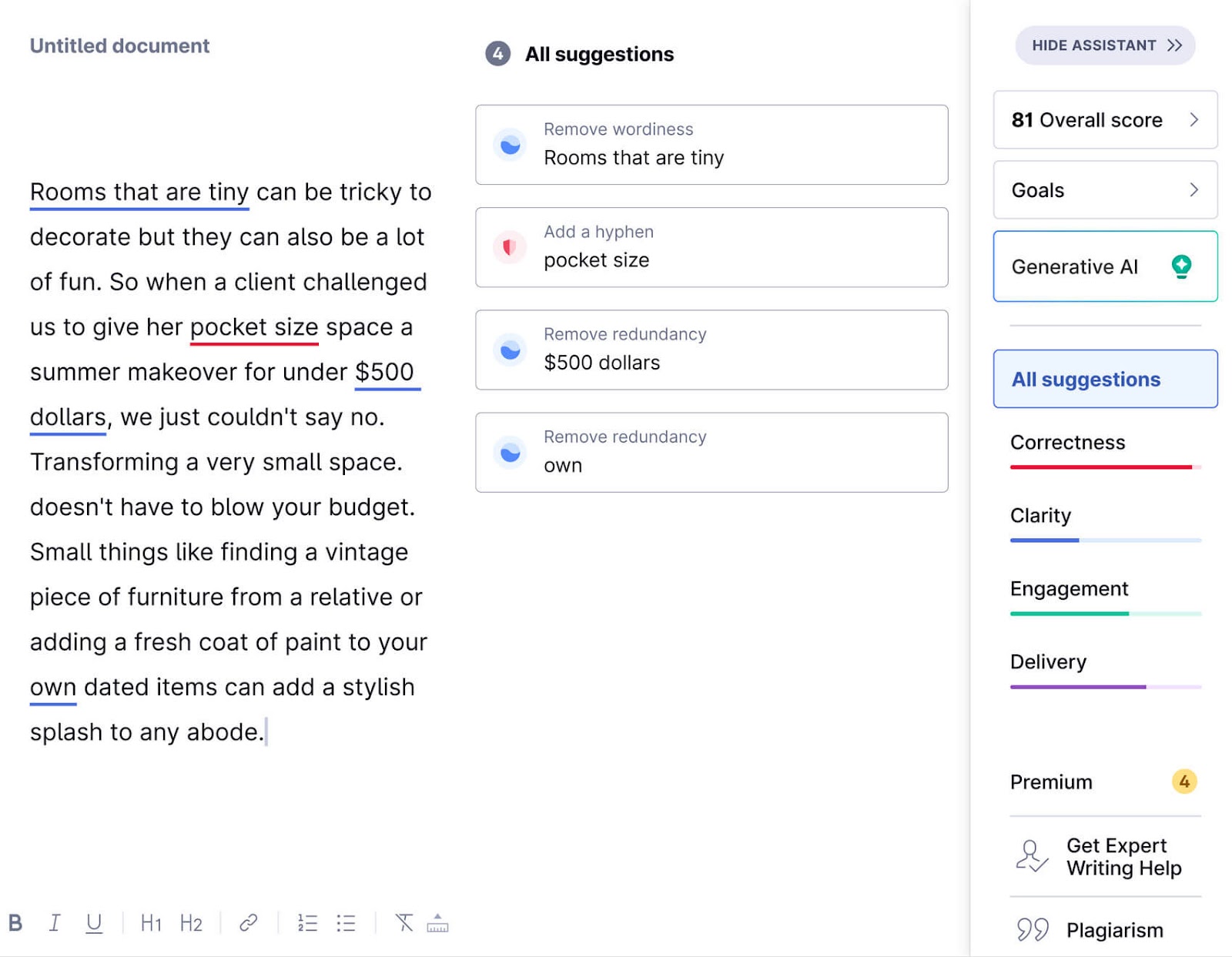Viewport: 1232px width, 957px height.
Task: Select the Remove wordiness suggestion card
Action: tap(711, 144)
